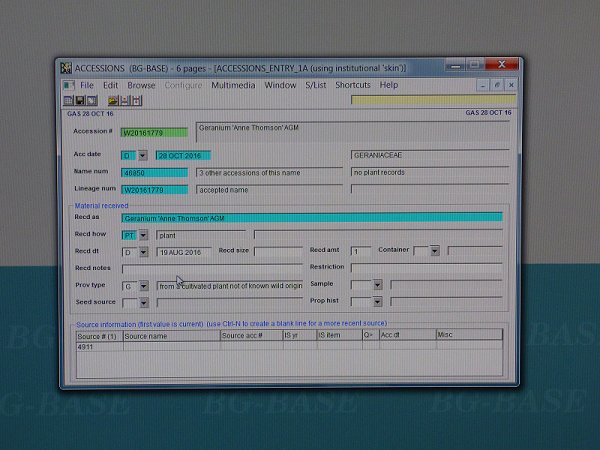Open the Container dropdown
The image size is (600, 450).
pyautogui.click(x=434, y=251)
